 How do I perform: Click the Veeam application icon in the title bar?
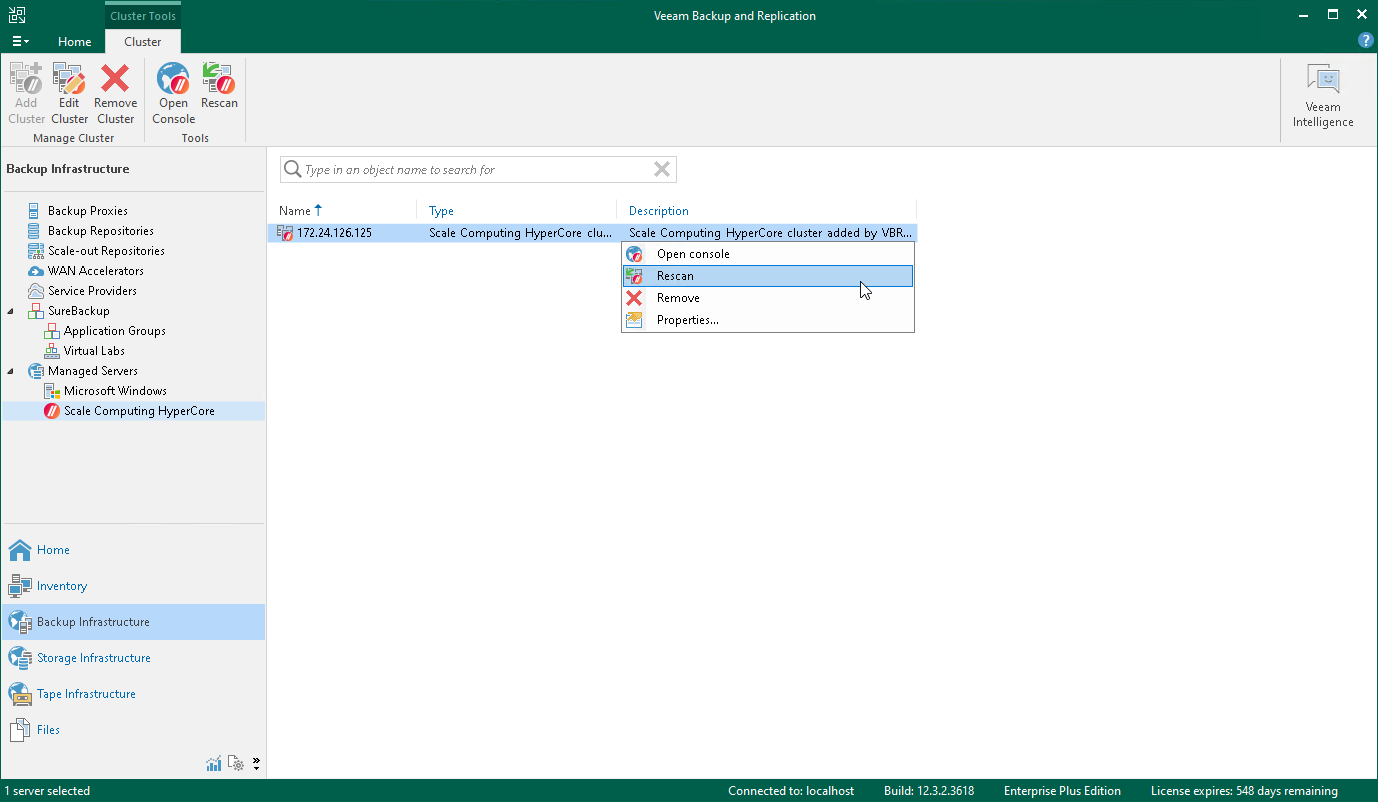tap(17, 15)
